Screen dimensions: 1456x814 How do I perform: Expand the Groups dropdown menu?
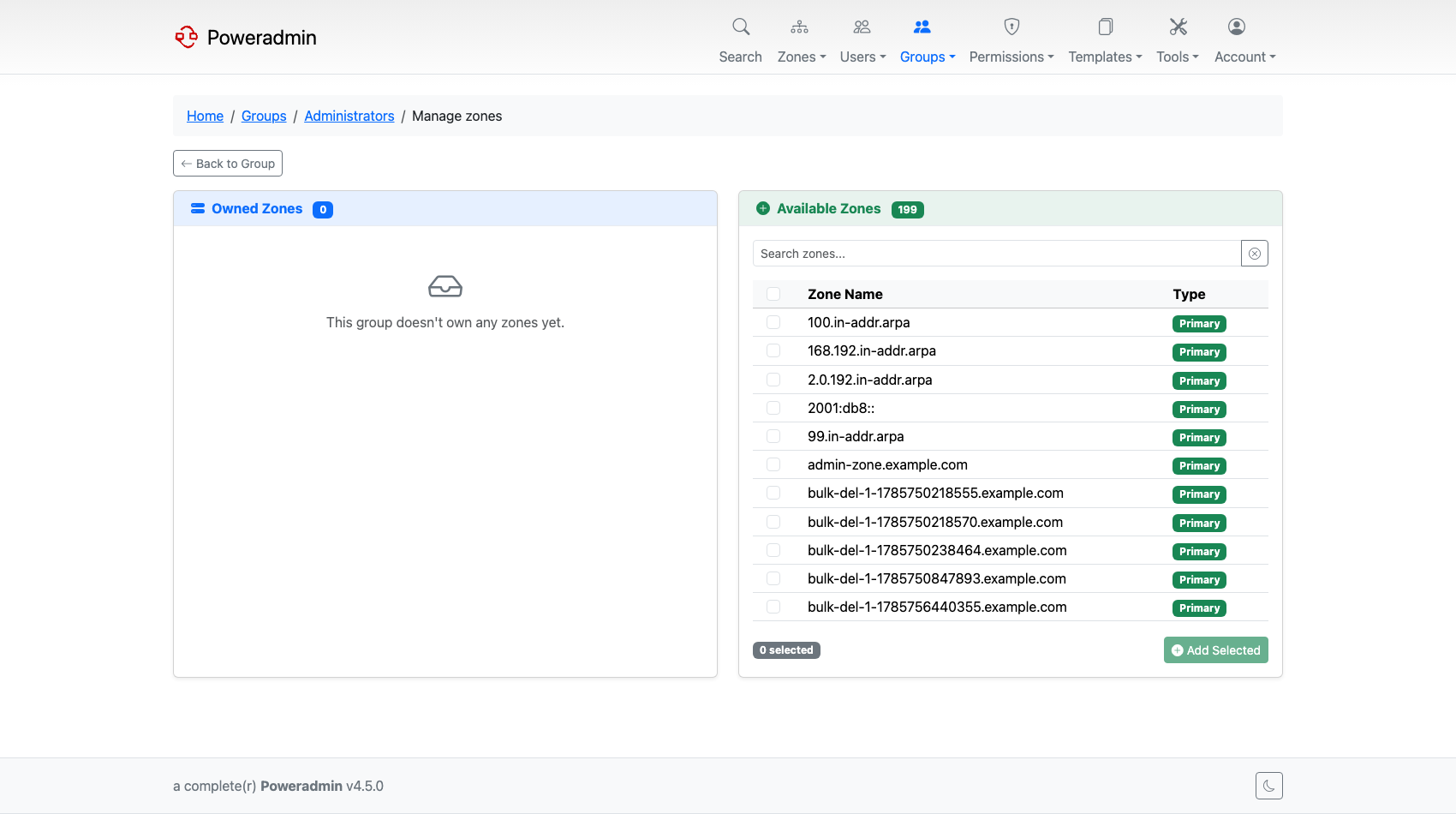(x=928, y=57)
